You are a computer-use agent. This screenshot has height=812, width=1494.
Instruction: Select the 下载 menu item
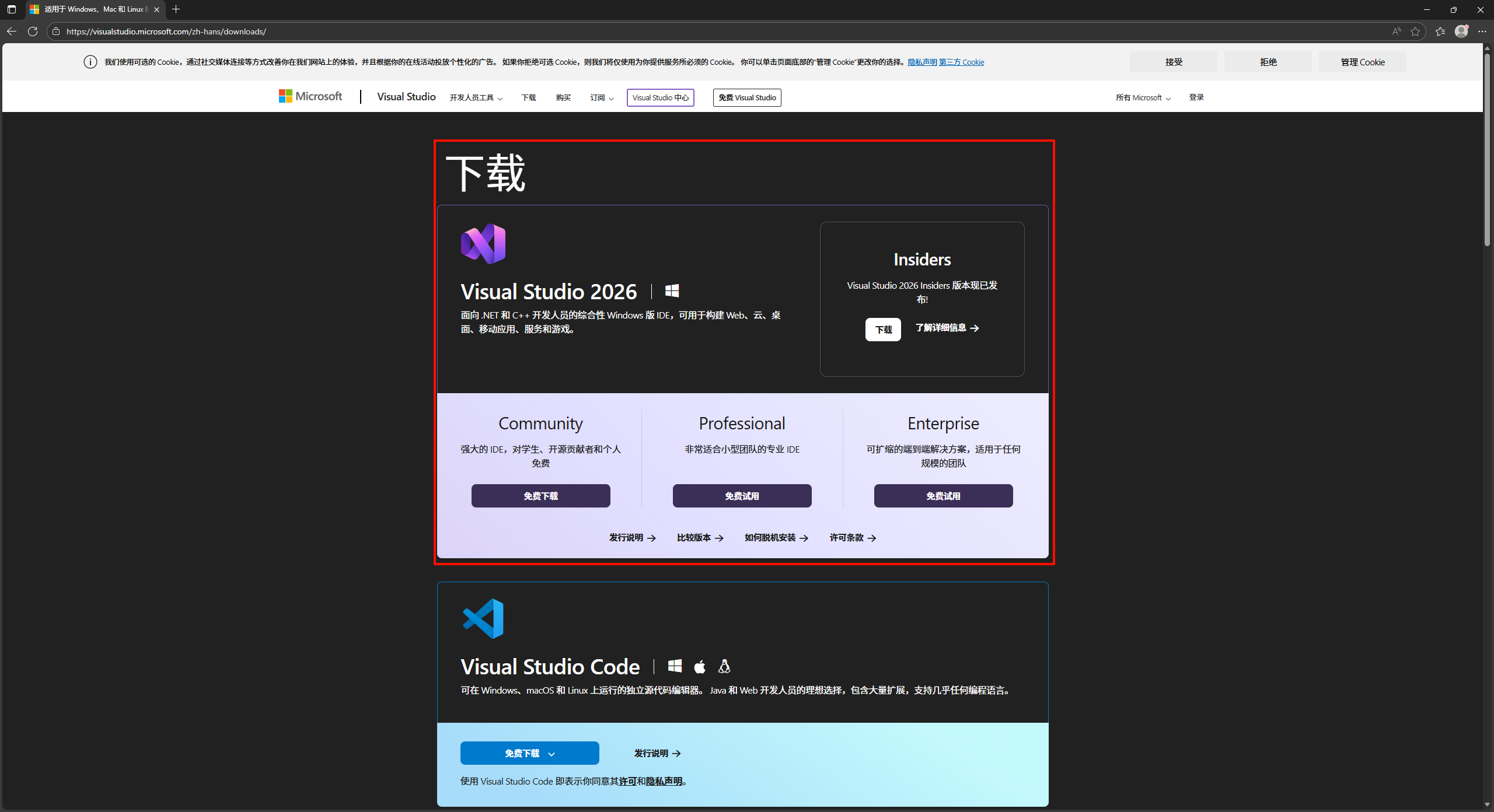coord(528,97)
